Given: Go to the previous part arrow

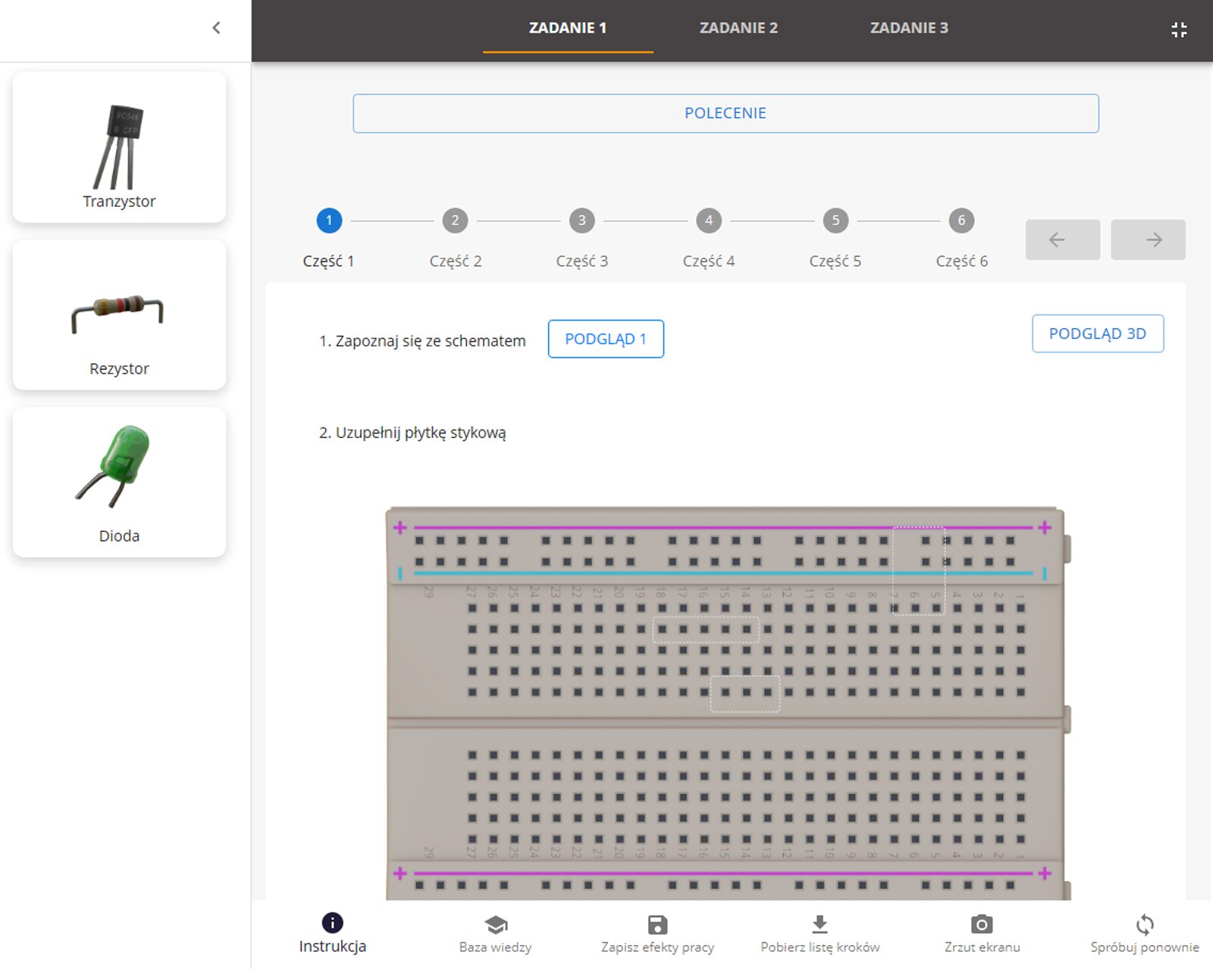Looking at the screenshot, I should coord(1062,240).
